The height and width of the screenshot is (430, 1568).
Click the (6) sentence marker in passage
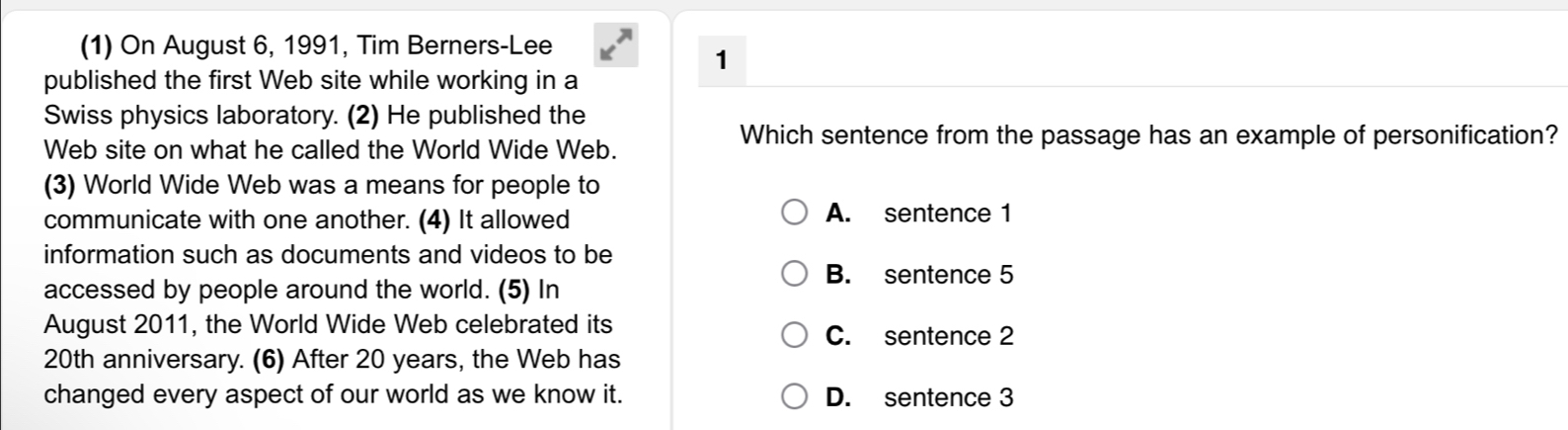coord(271,359)
